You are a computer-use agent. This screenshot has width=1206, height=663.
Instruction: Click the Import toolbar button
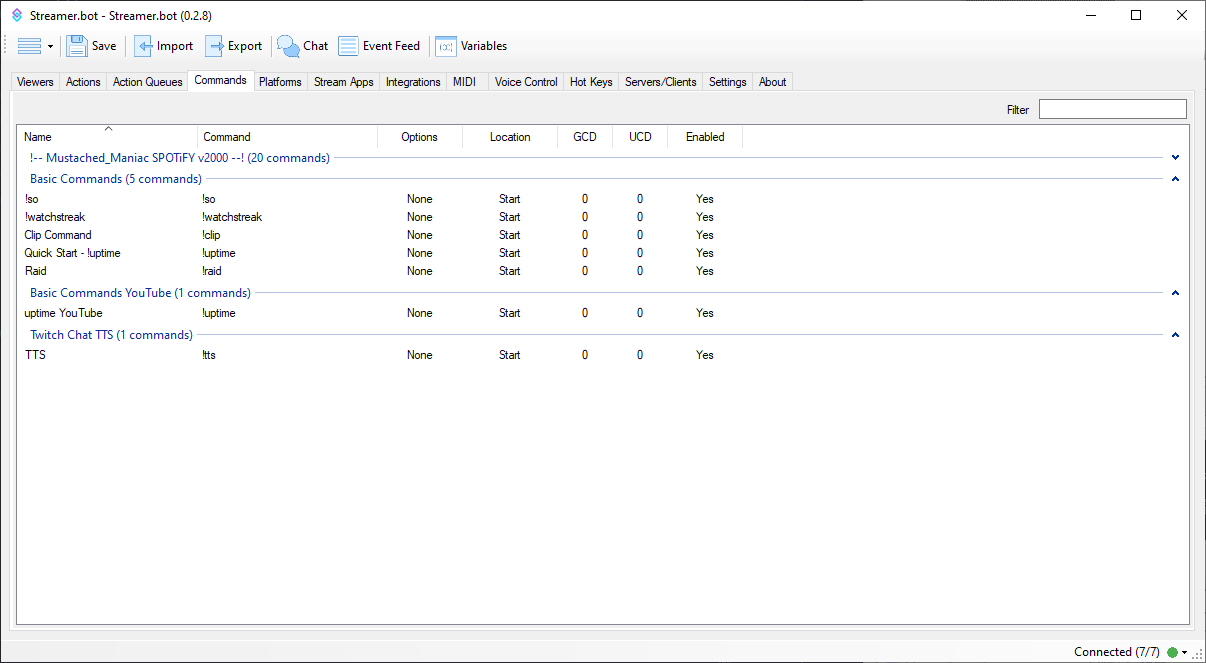pyautogui.click(x=164, y=46)
